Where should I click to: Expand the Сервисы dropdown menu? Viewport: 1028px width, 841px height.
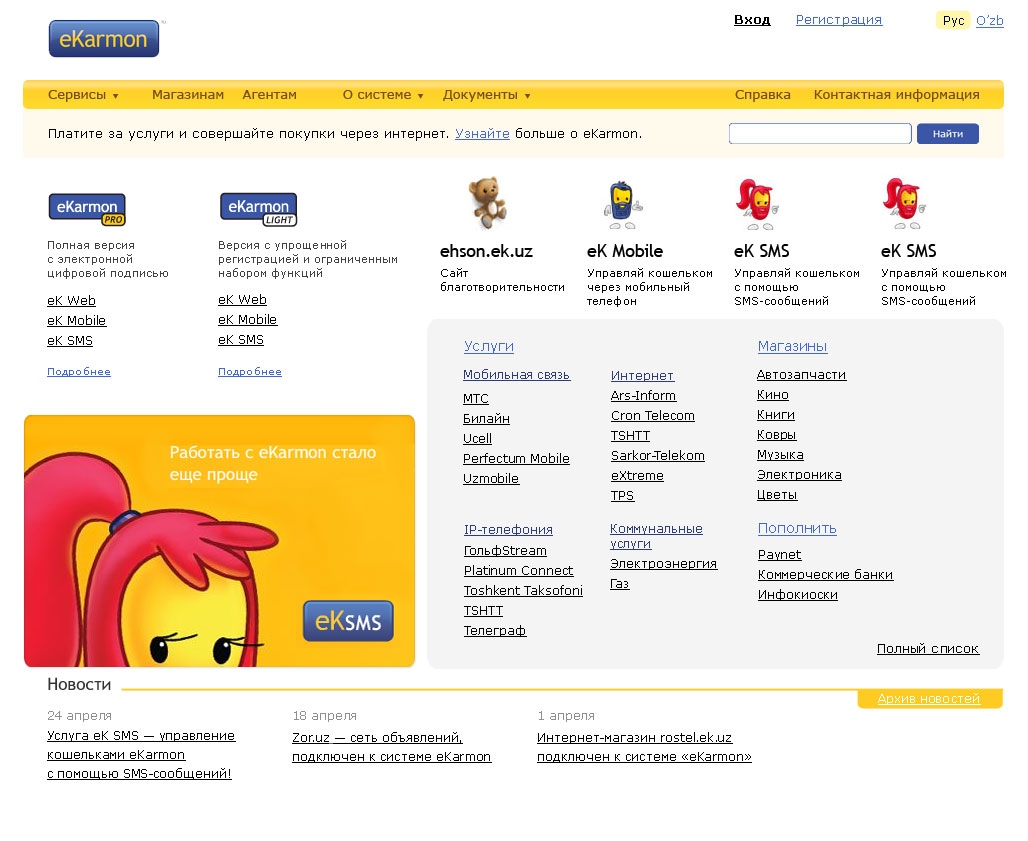83,95
